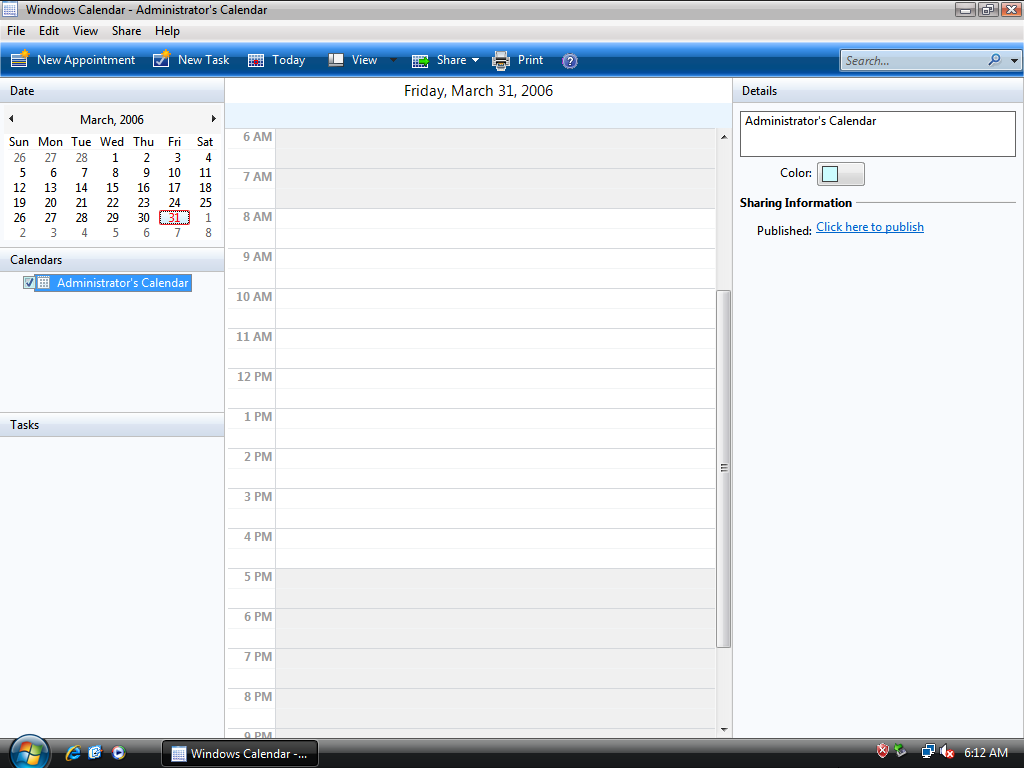Select March 20 in the mini calendar
The width and height of the screenshot is (1024, 768).
[50, 202]
